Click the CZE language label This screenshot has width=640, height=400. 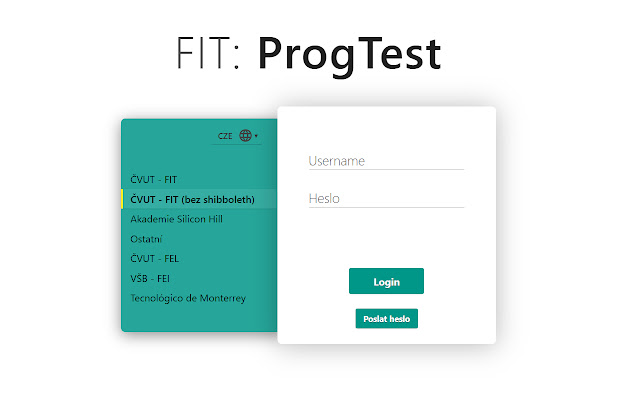(x=225, y=136)
